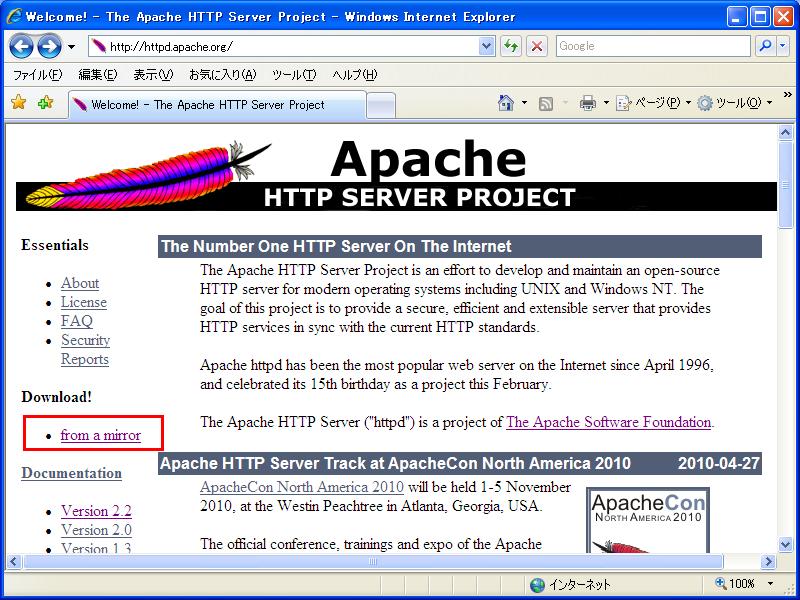This screenshot has height=600, width=800.
Task: Click the インターネット security zone indicator
Action: click(570, 584)
